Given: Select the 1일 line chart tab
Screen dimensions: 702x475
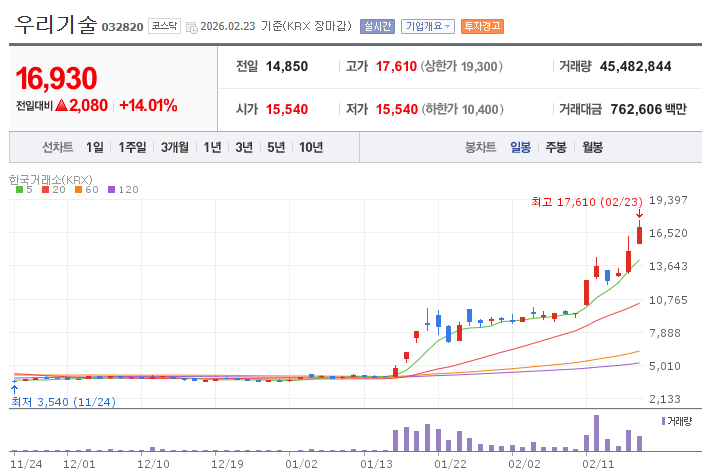Looking at the screenshot, I should [95, 147].
